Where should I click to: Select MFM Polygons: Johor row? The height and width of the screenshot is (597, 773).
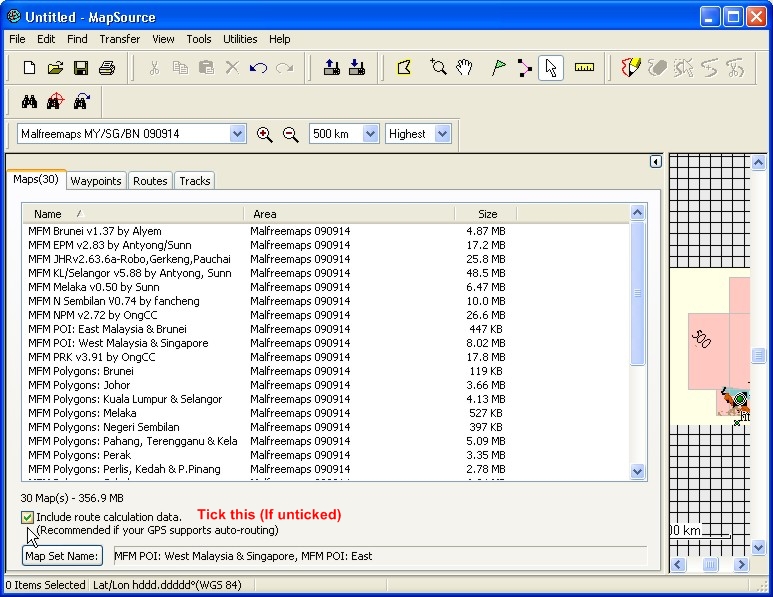pyautogui.click(x=325, y=385)
